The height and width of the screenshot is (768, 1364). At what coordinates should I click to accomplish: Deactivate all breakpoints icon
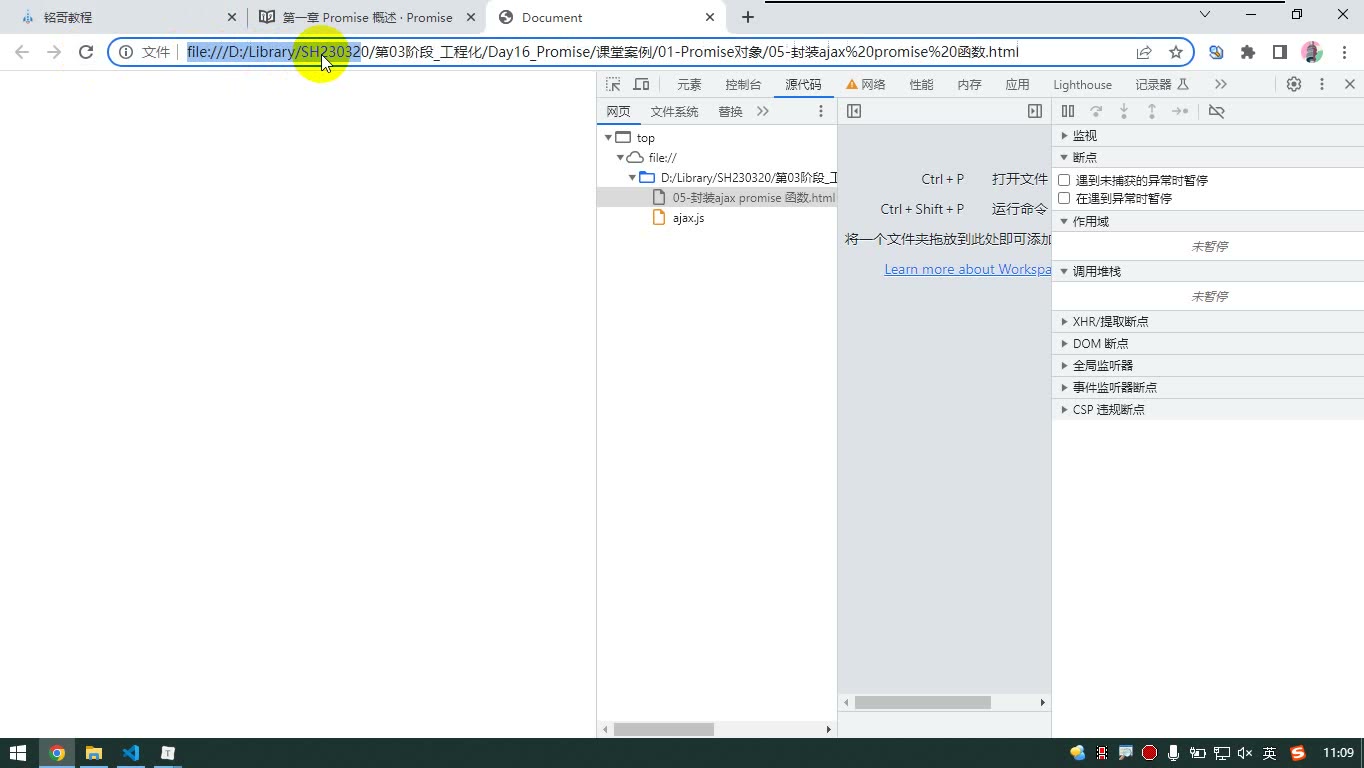point(1216,111)
